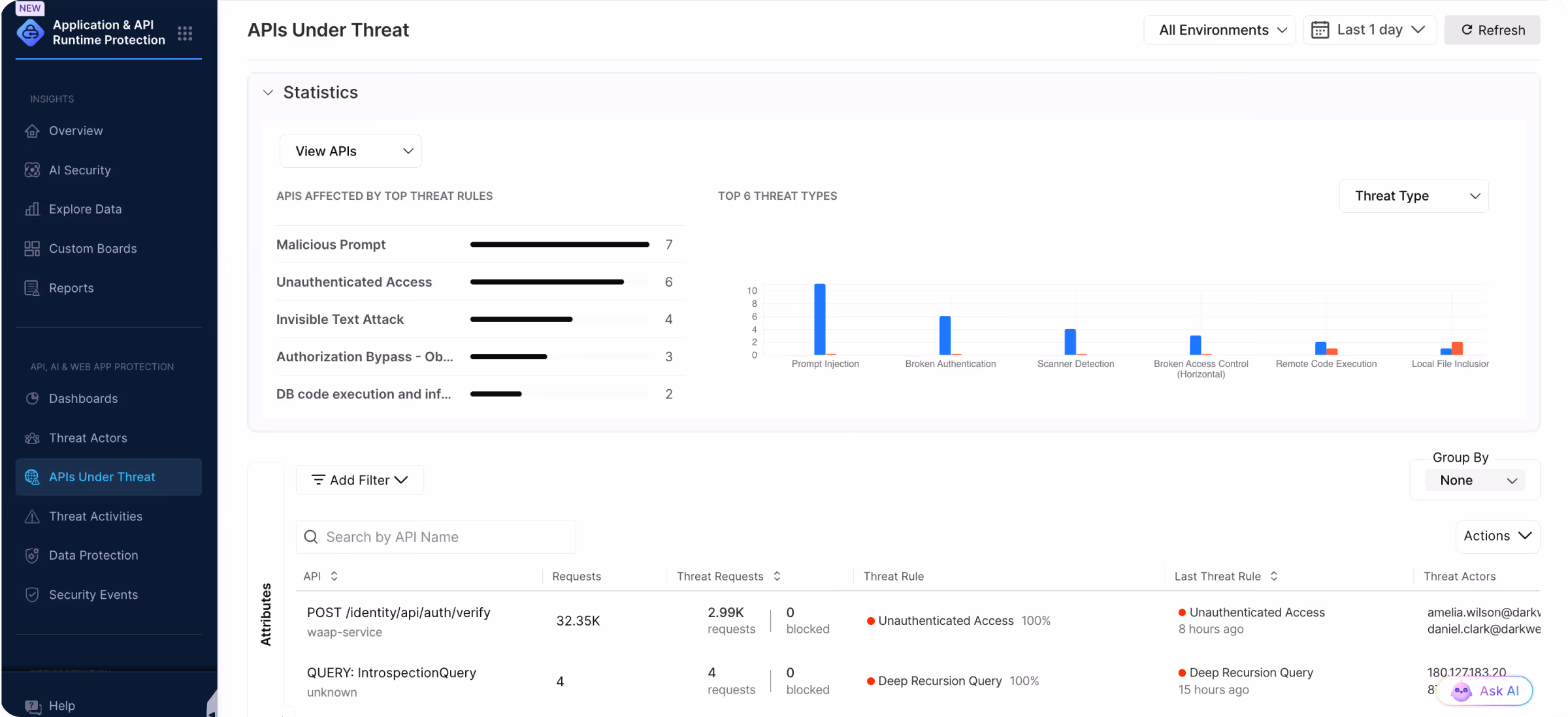Click the Security Events shield icon
The width and height of the screenshot is (1568, 717).
coord(33,594)
